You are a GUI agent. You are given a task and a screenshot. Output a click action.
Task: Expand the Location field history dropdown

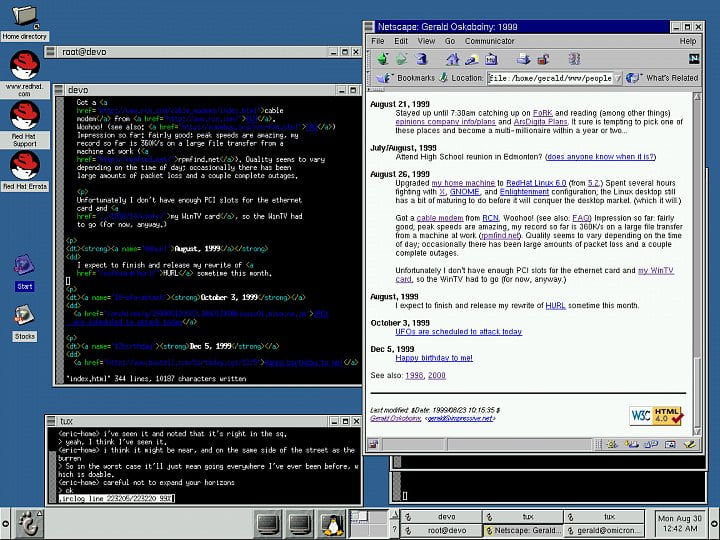[618, 78]
